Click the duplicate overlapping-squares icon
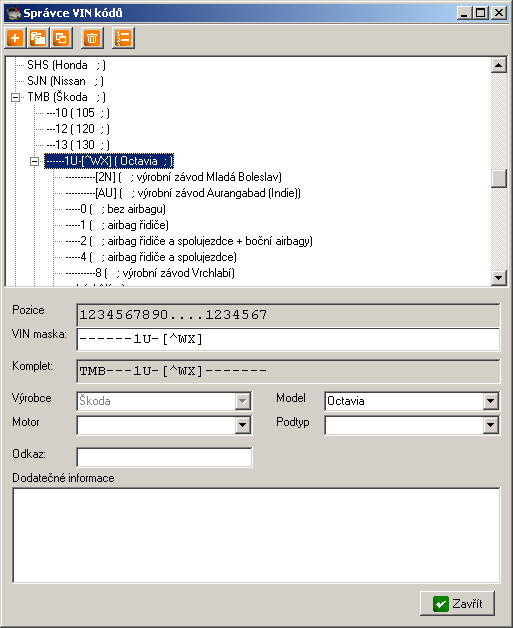The image size is (513, 628). 61,38
